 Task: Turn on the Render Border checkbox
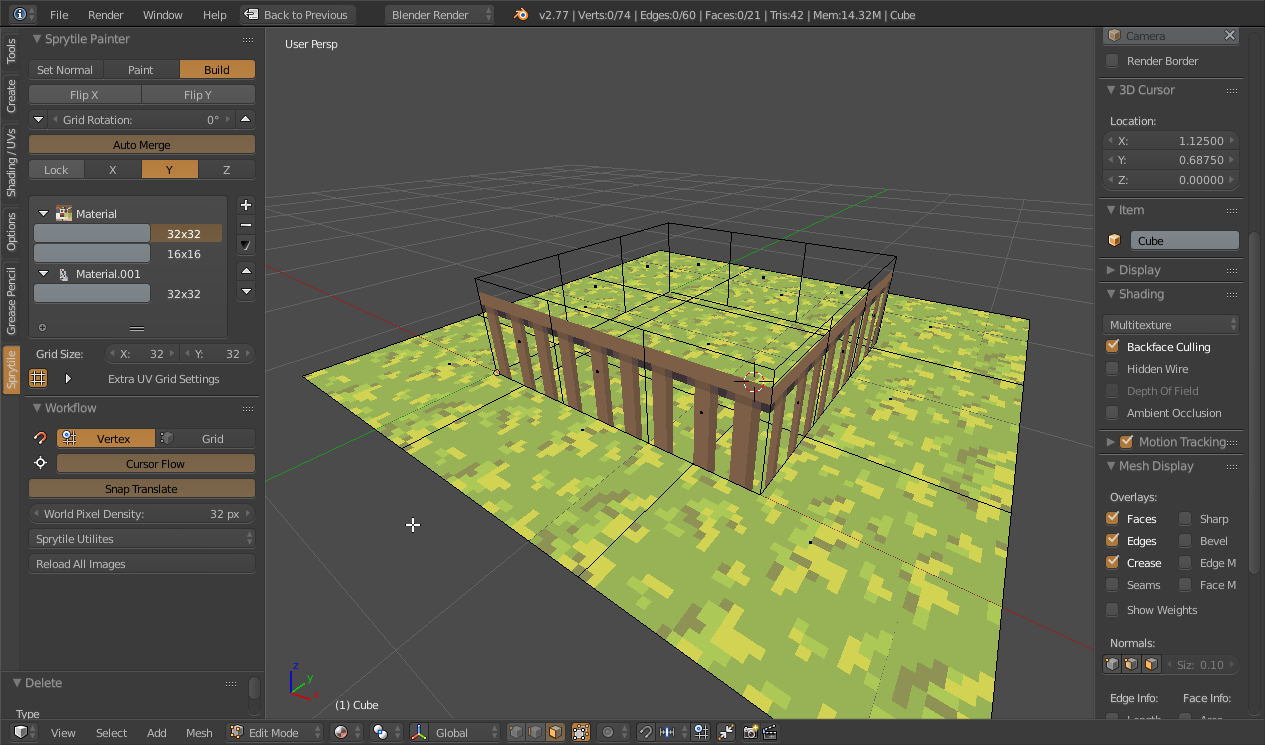1112,60
